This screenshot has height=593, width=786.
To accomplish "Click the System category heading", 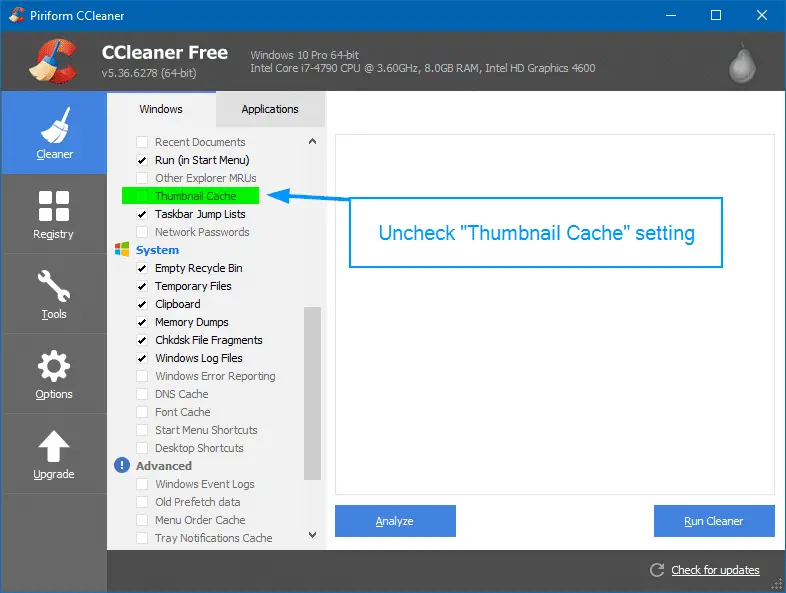I will 157,250.
